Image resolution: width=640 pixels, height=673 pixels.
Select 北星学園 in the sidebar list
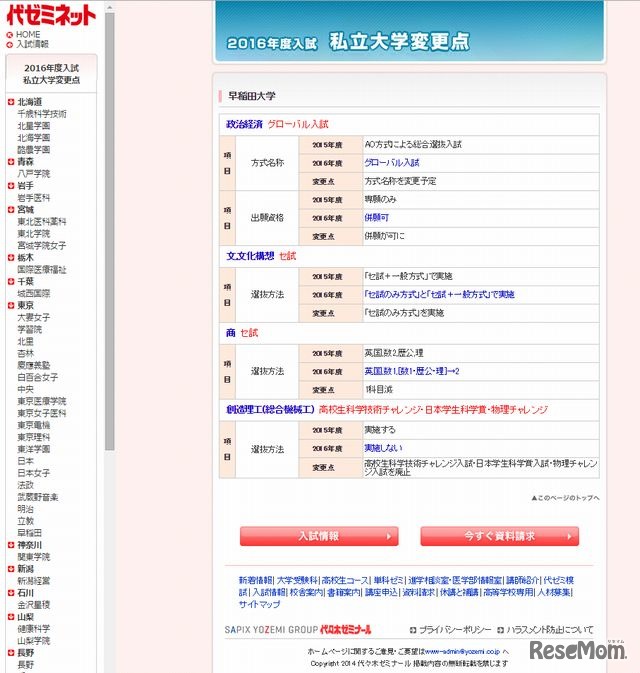click(x=33, y=126)
